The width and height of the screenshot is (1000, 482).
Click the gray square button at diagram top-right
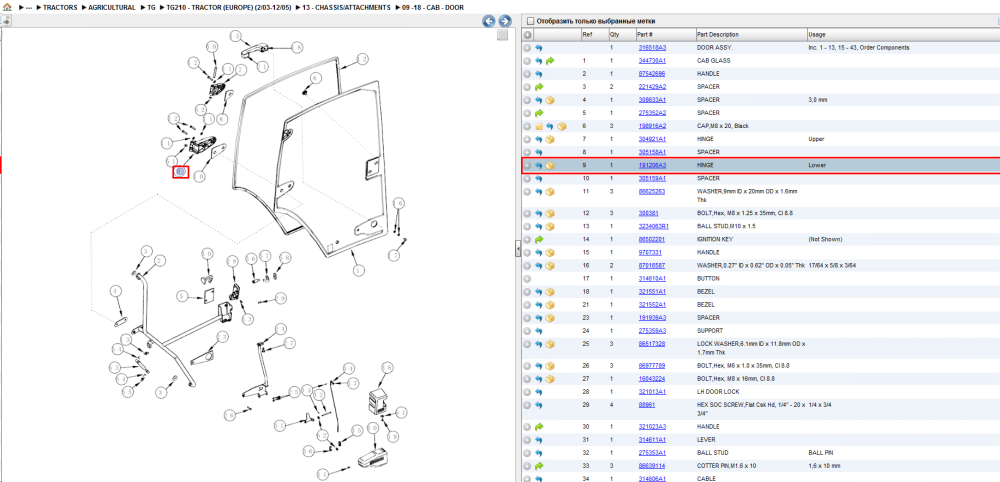click(503, 35)
